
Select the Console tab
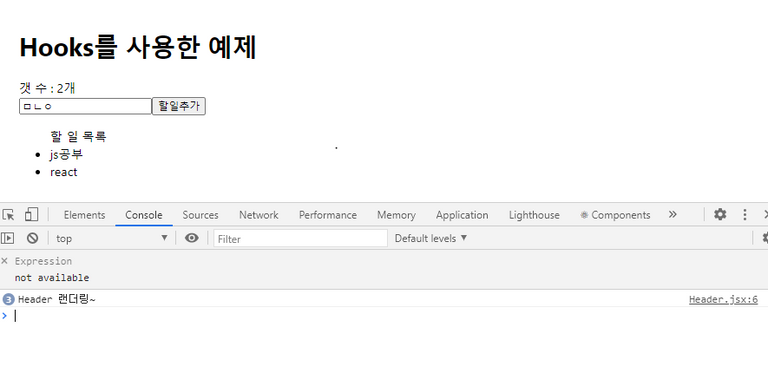(144, 215)
